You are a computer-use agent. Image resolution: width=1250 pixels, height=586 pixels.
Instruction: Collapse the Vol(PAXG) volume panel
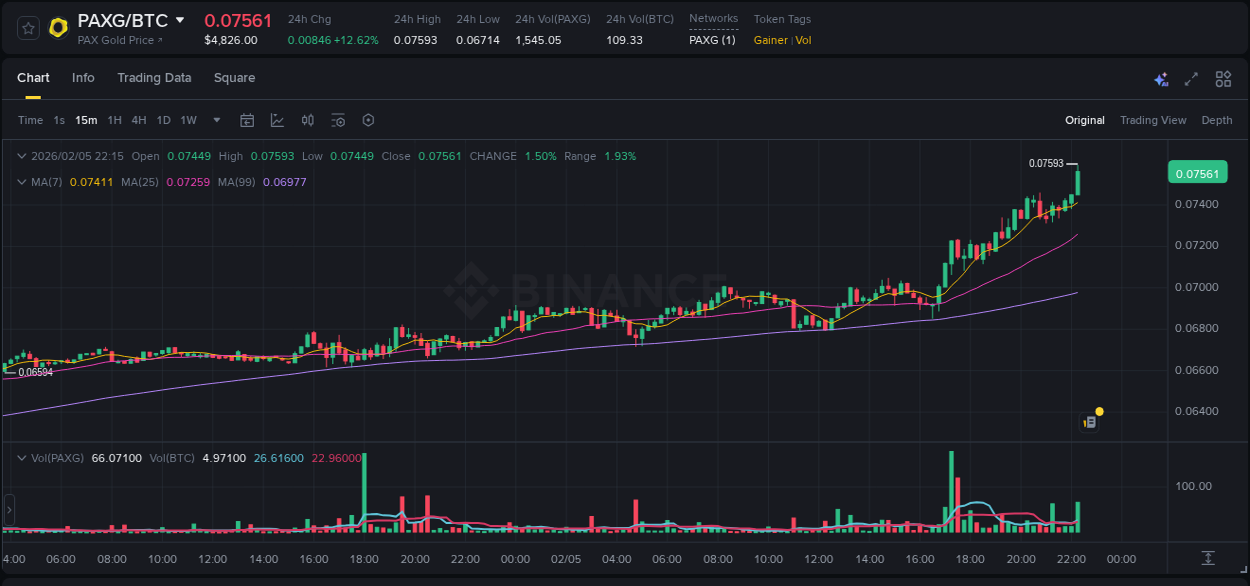pyautogui.click(x=22, y=457)
